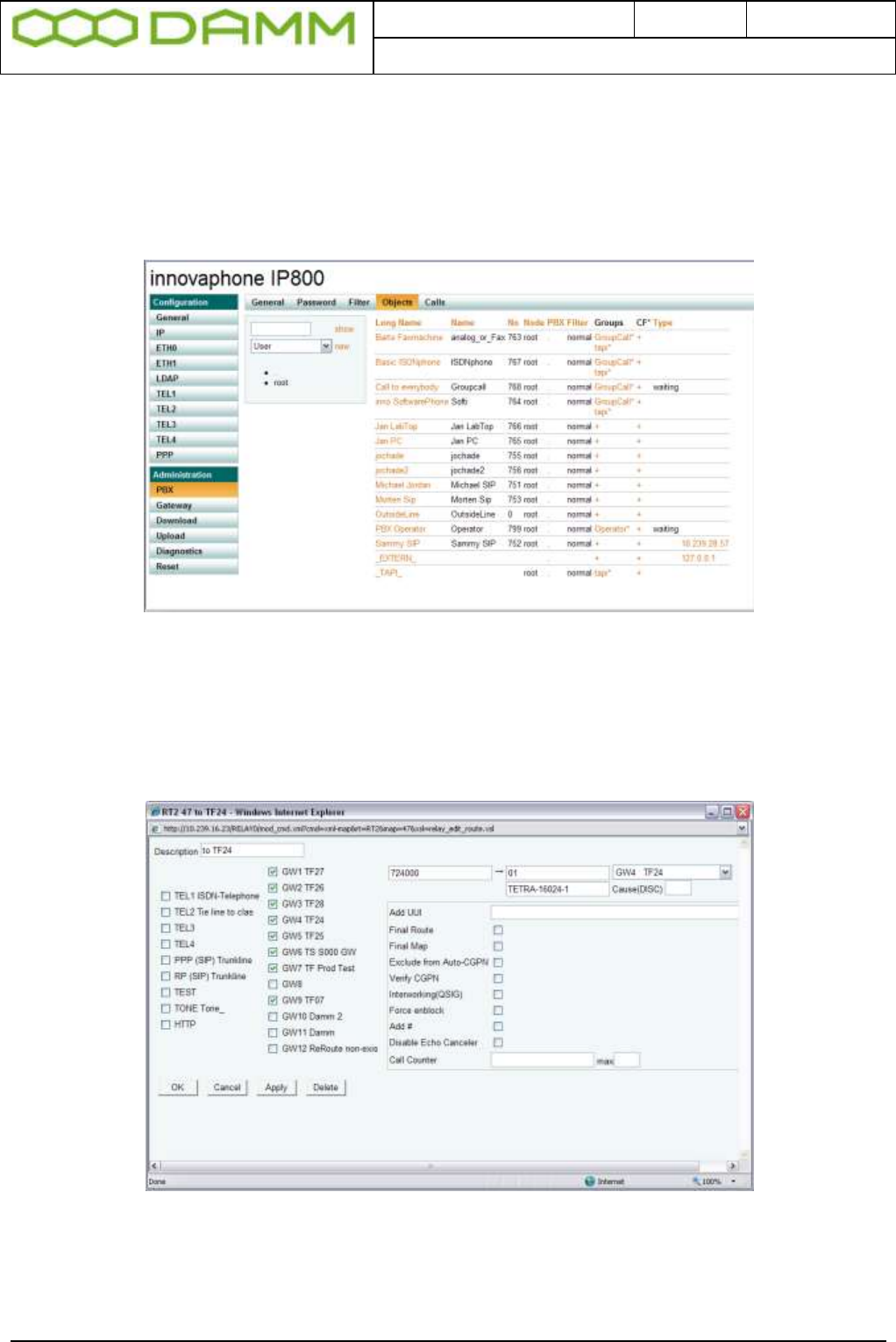Viewport: 896px width, 1342px height.
Task: Uncheck the GW1 TF27 checkbox
Action: pyautogui.click(x=273, y=872)
